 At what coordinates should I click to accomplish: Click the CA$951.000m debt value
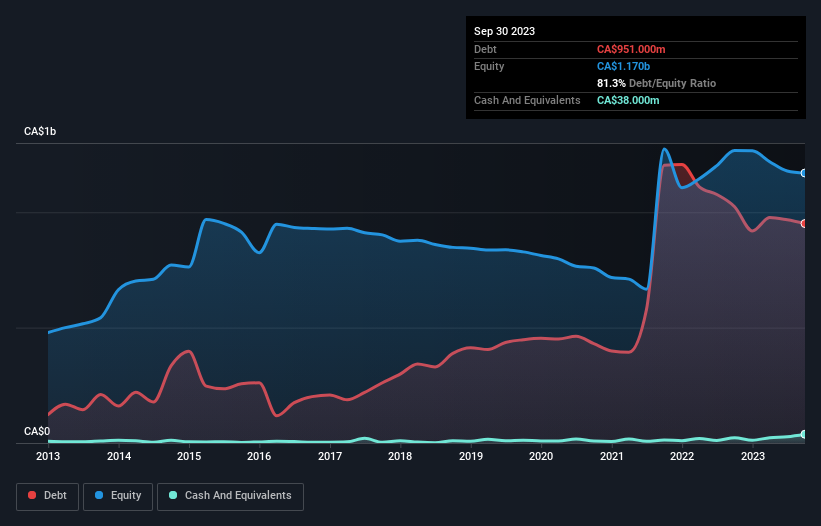click(x=631, y=49)
